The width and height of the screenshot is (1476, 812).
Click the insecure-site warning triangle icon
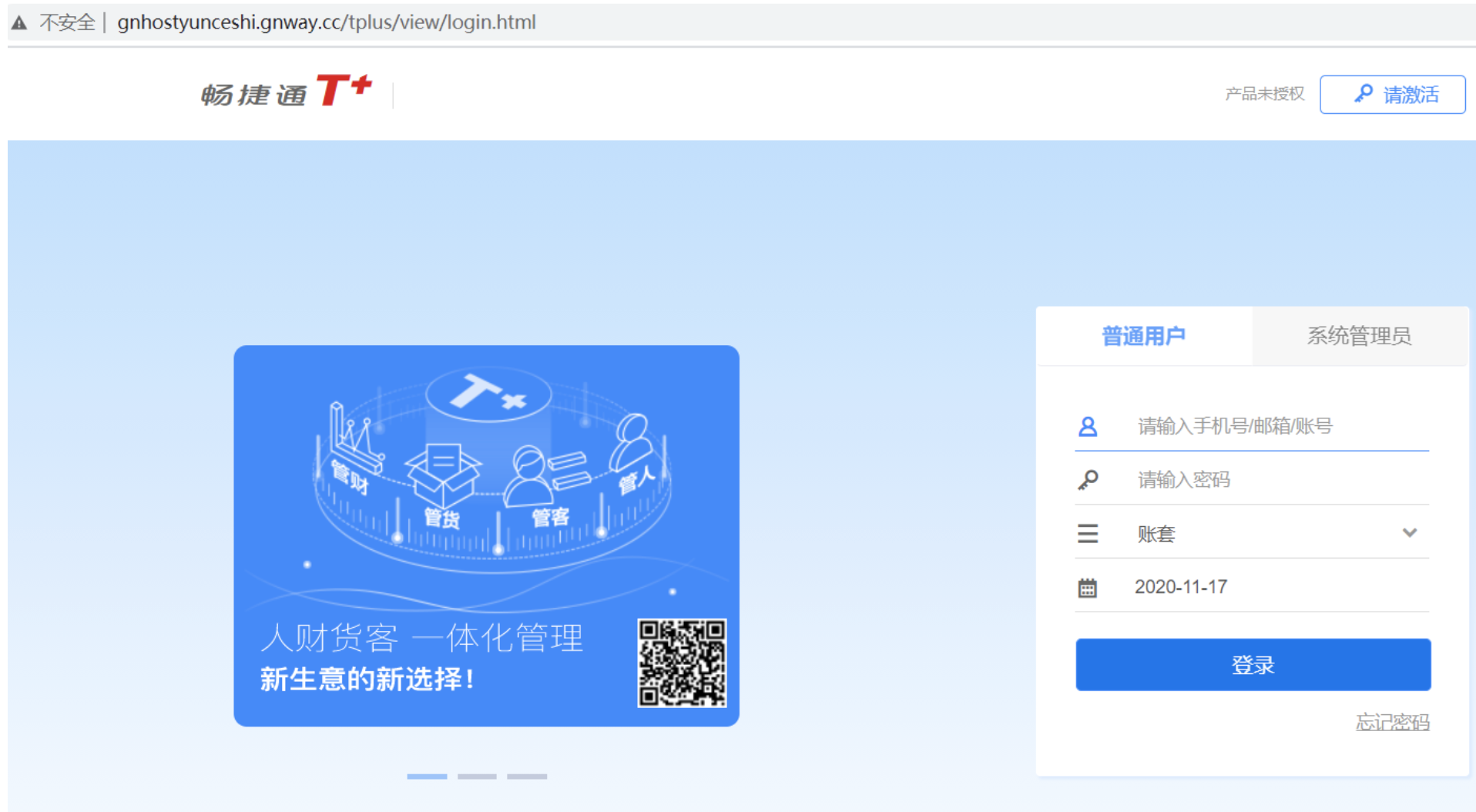[x=19, y=22]
